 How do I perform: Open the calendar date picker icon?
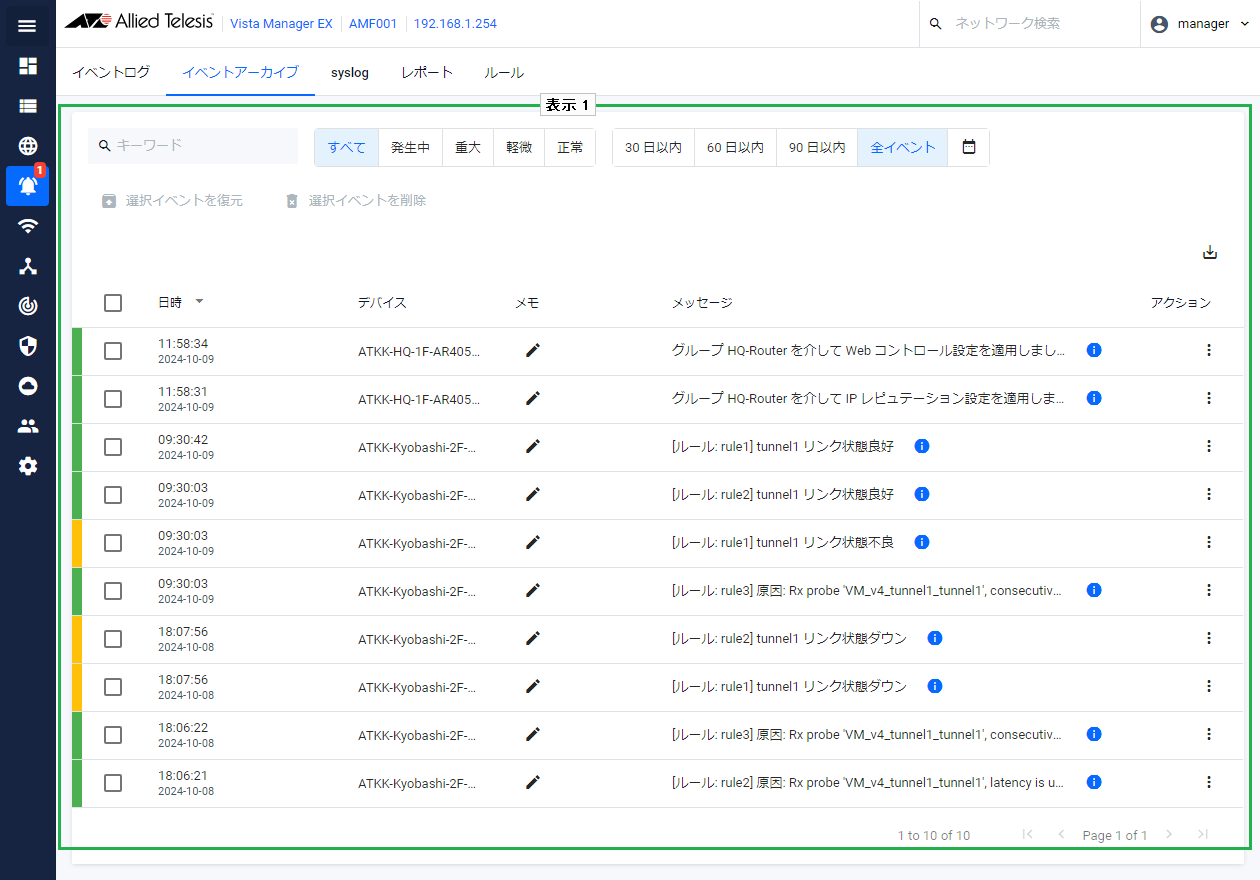(x=968, y=147)
